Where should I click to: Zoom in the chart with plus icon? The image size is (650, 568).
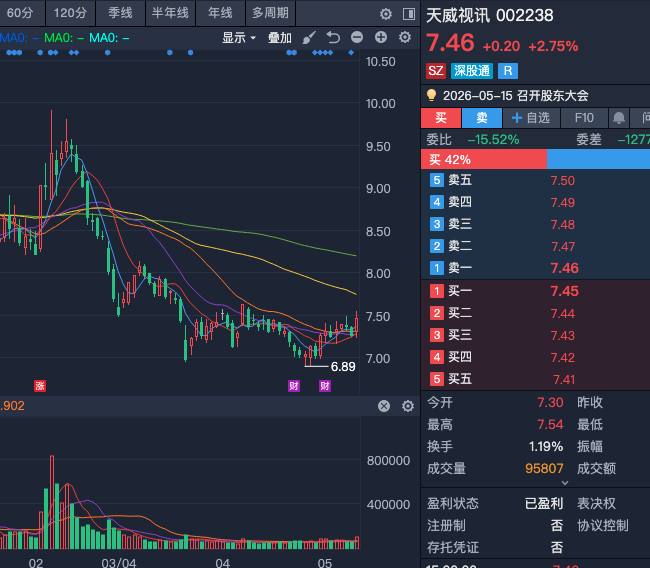pyautogui.click(x=381, y=37)
